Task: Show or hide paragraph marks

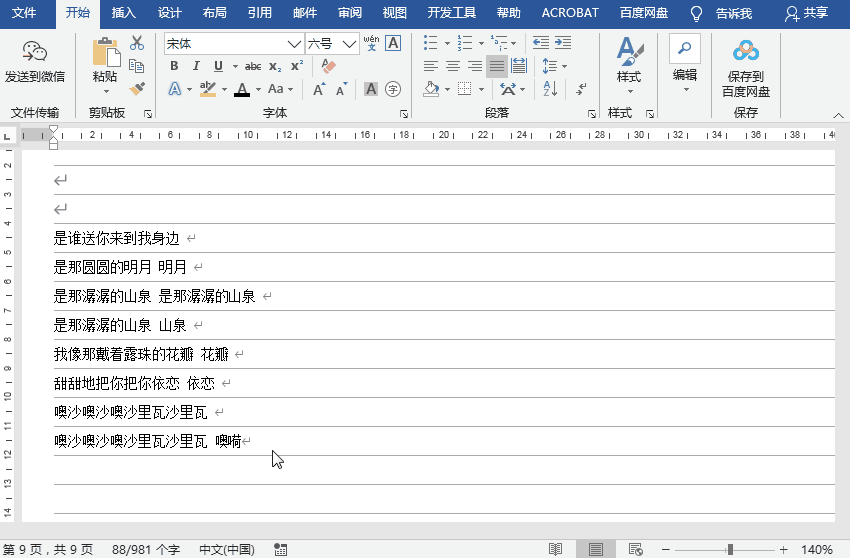Action: (581, 88)
